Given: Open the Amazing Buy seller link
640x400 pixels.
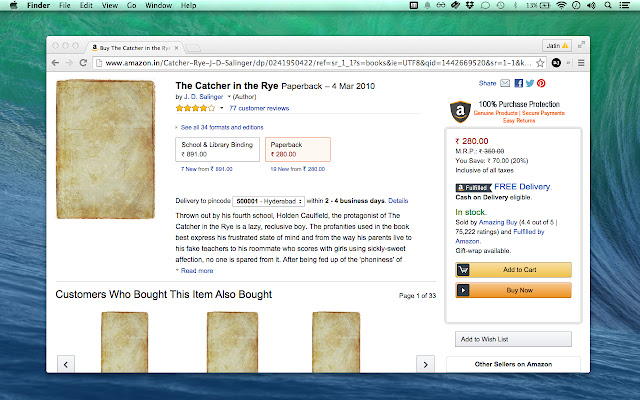Looking at the screenshot, I should pos(498,222).
